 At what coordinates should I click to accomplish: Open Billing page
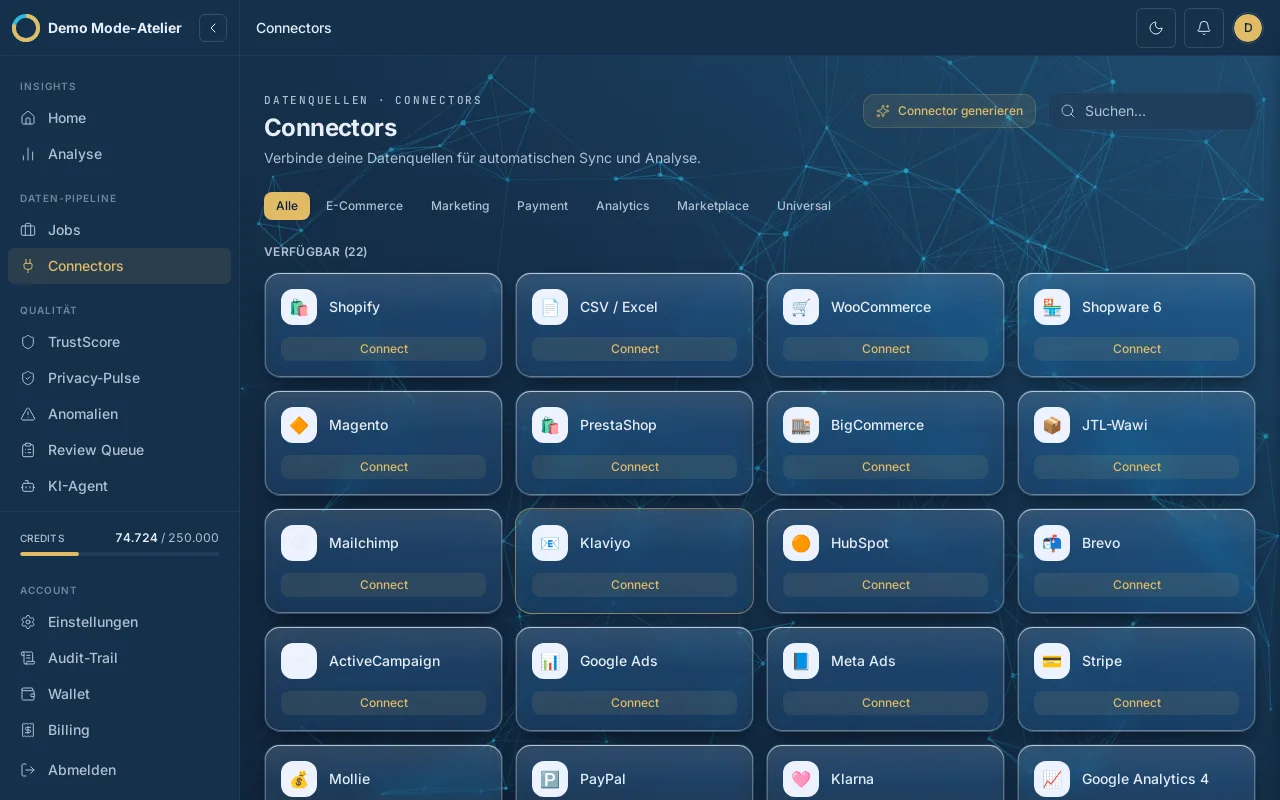119,730
